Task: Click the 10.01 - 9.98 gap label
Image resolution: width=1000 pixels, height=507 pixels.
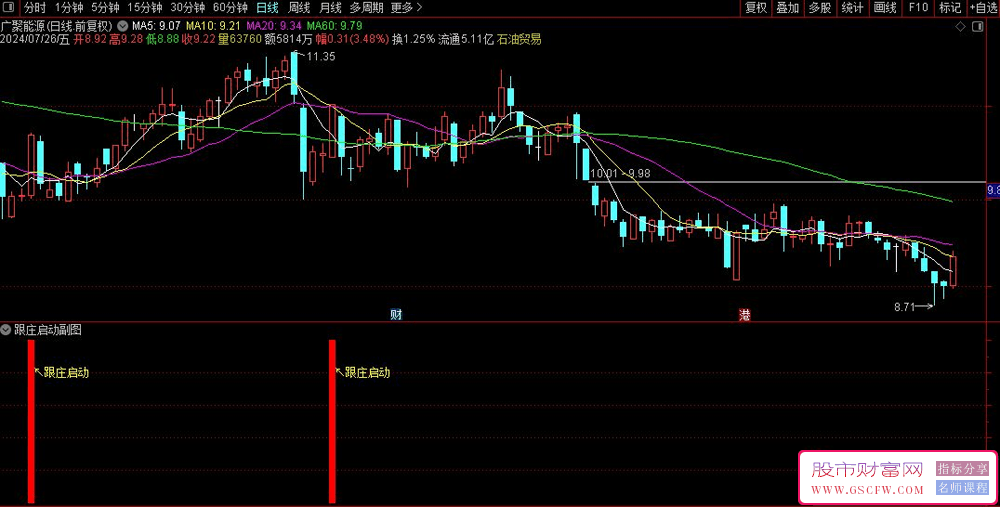Action: click(x=621, y=173)
